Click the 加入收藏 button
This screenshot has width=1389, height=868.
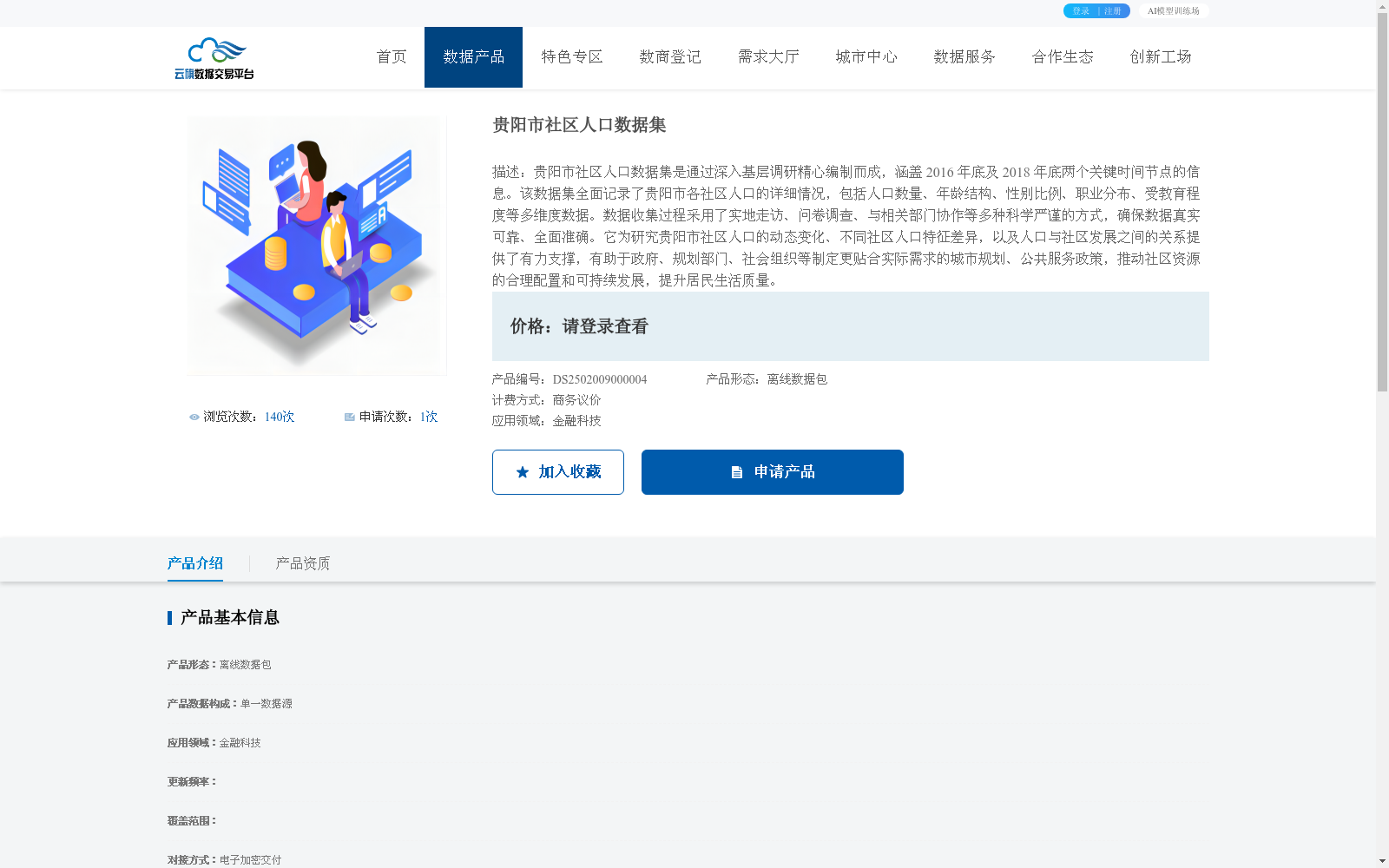[x=558, y=472]
